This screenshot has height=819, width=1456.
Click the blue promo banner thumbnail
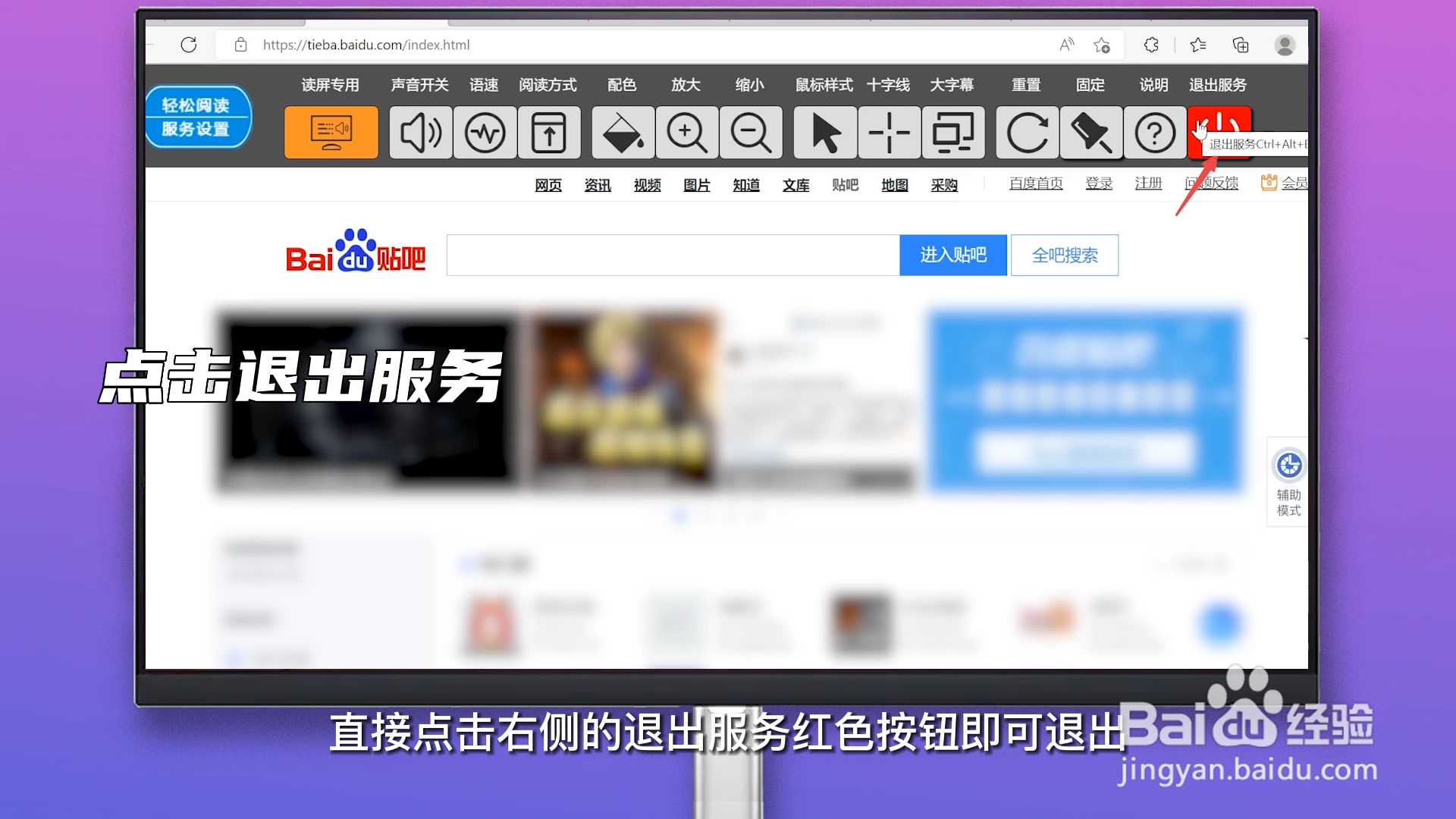click(x=1086, y=401)
